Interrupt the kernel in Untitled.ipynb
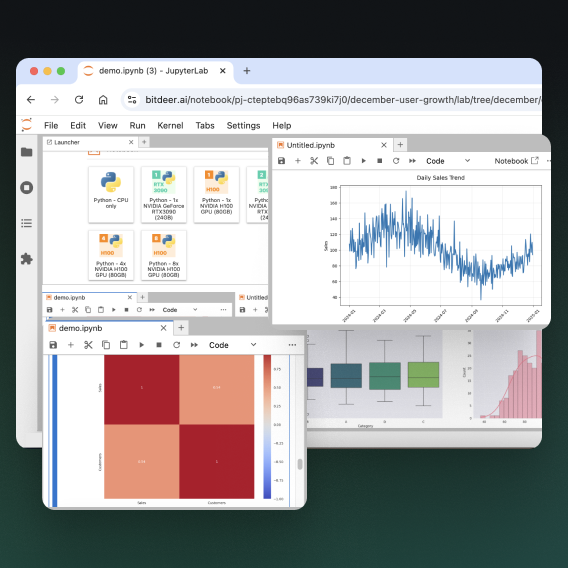568x568 pixels. tap(380, 161)
